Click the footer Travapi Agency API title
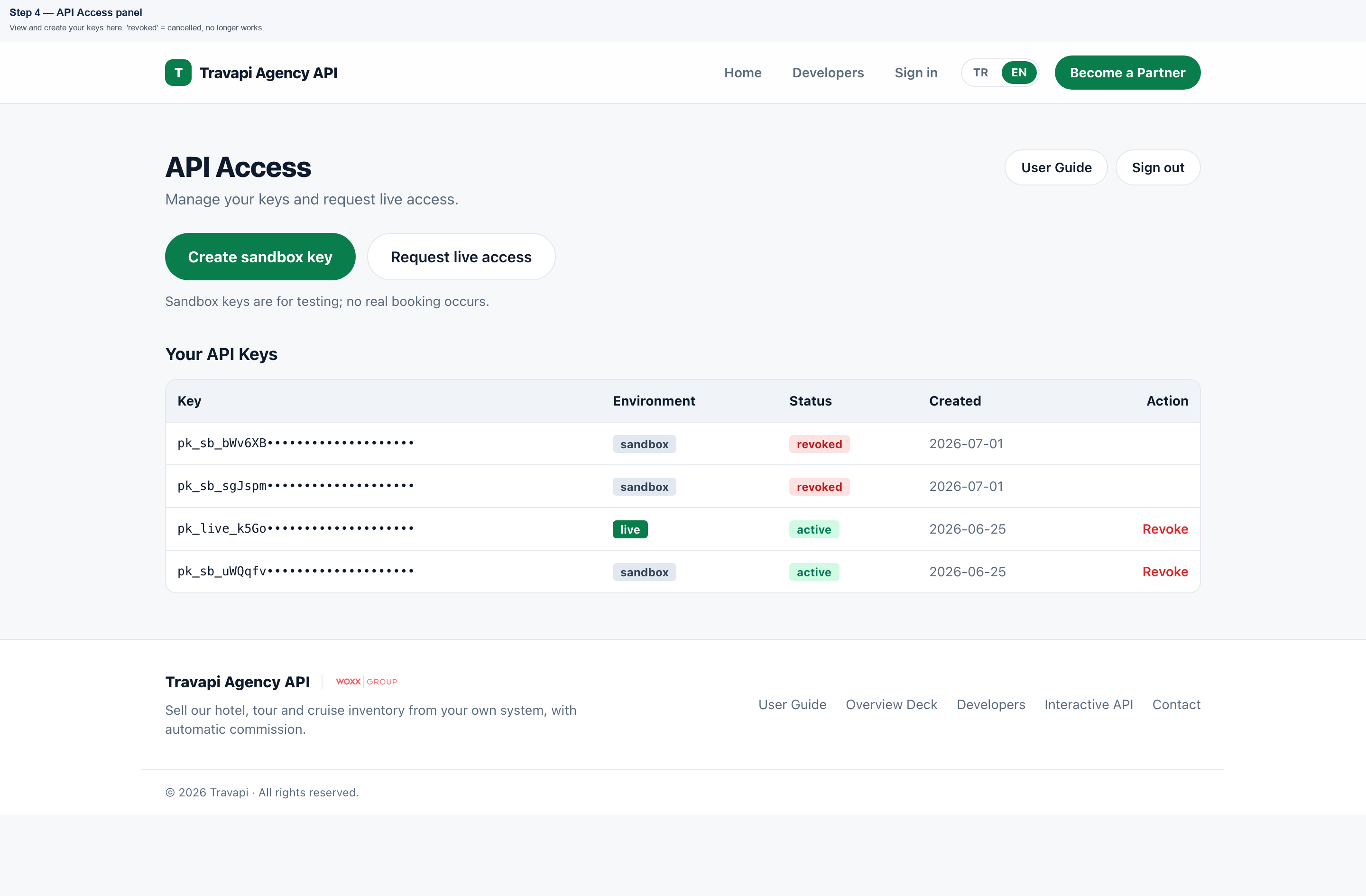The image size is (1366, 896). [237, 682]
